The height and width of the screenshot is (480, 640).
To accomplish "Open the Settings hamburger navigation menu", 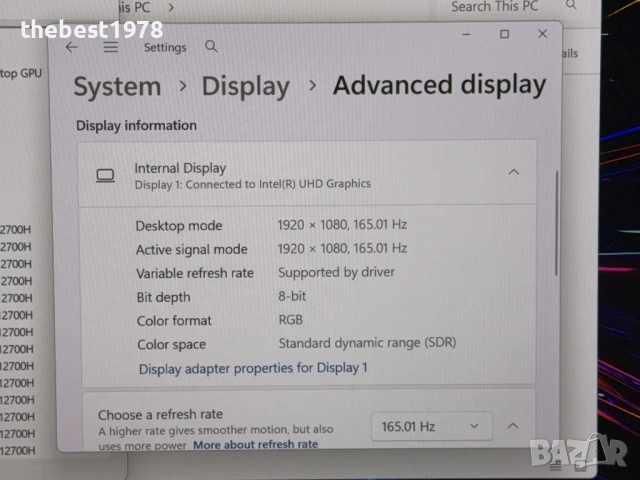I will click(x=110, y=47).
